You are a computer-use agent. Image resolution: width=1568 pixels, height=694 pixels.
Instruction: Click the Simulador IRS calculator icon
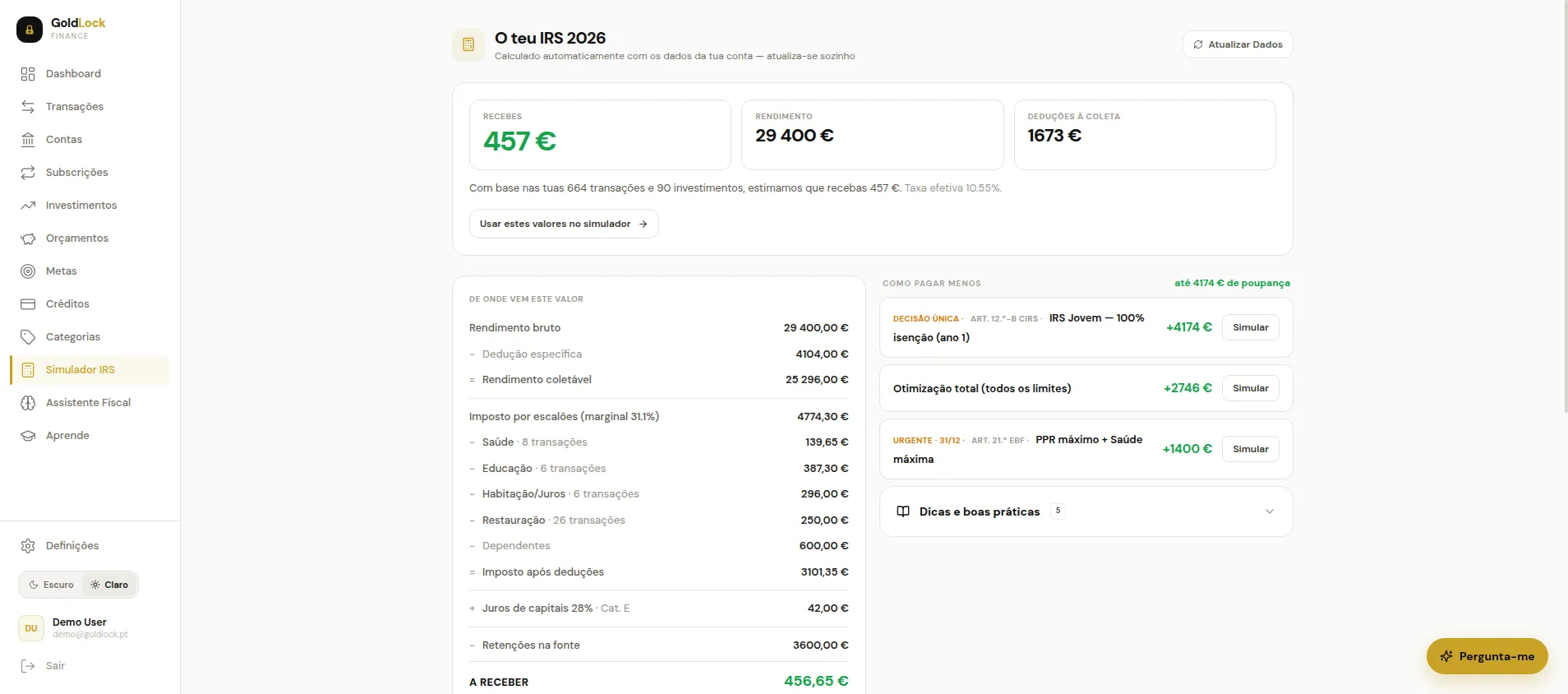tap(28, 370)
